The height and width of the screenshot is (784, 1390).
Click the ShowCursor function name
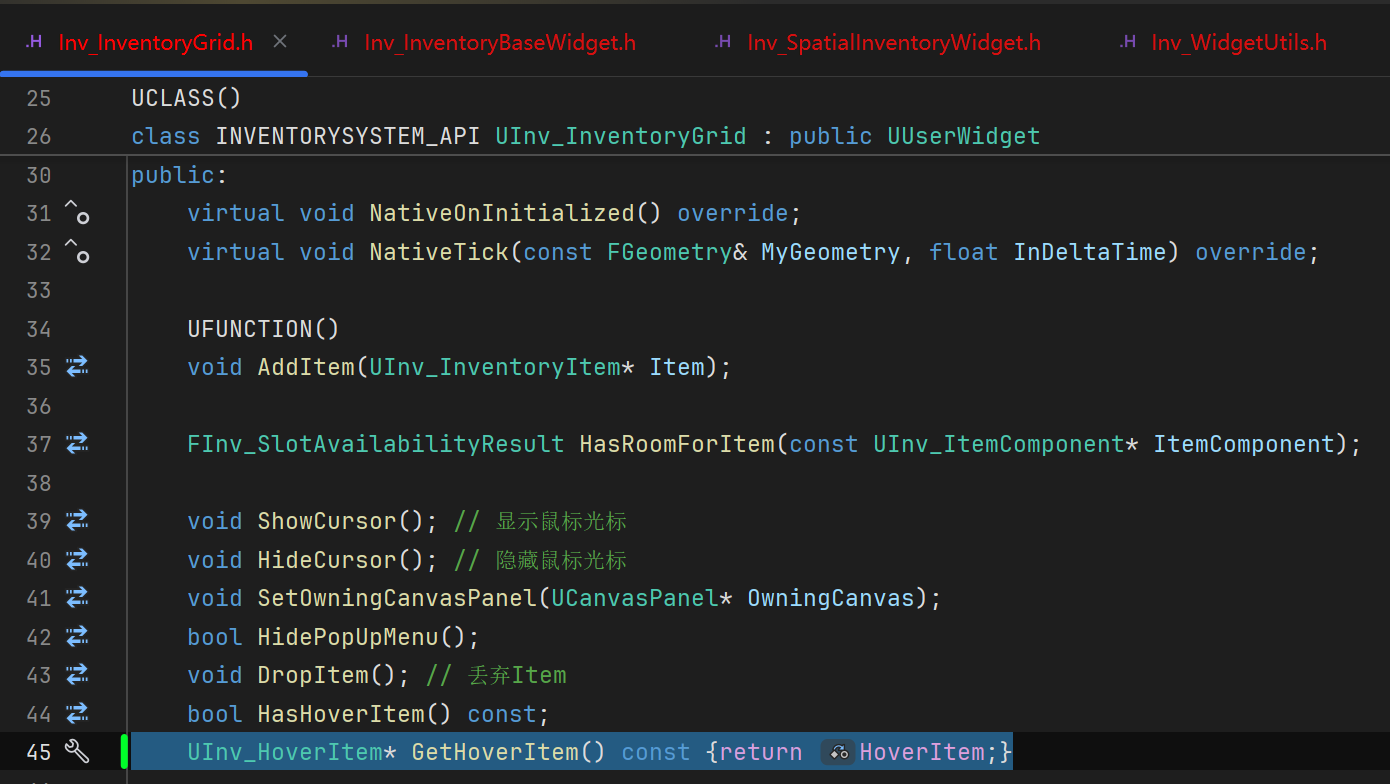point(327,521)
